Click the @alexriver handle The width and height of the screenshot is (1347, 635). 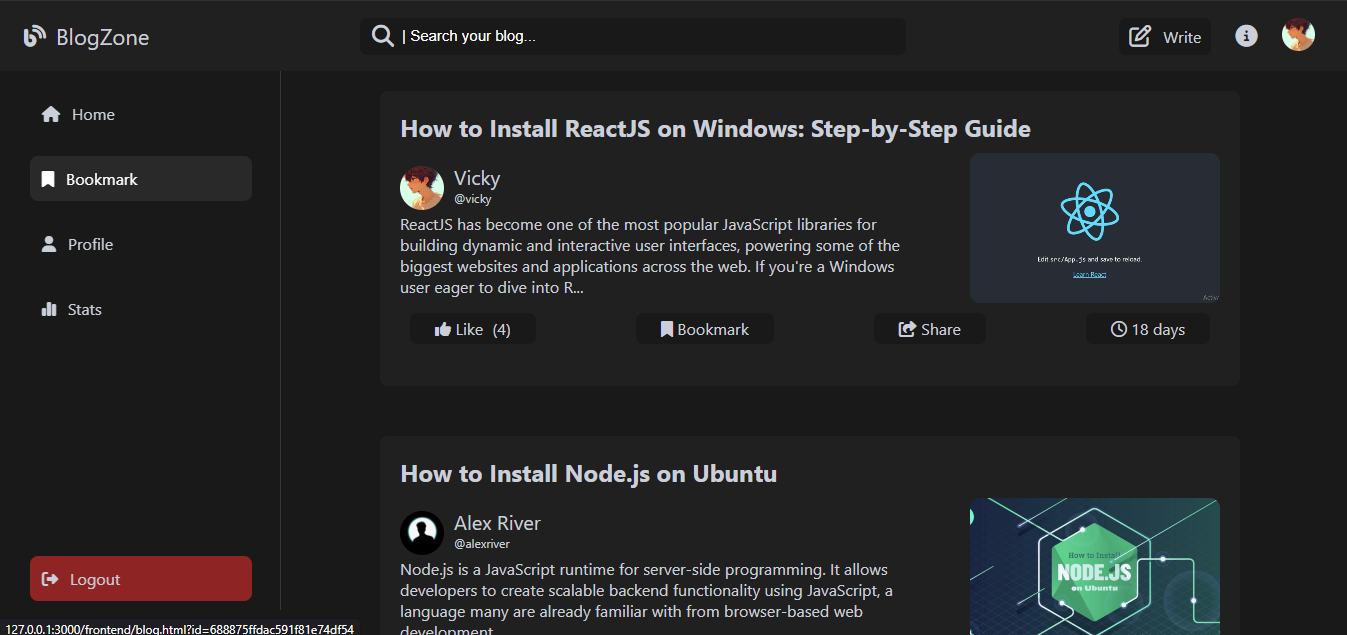click(x=482, y=544)
